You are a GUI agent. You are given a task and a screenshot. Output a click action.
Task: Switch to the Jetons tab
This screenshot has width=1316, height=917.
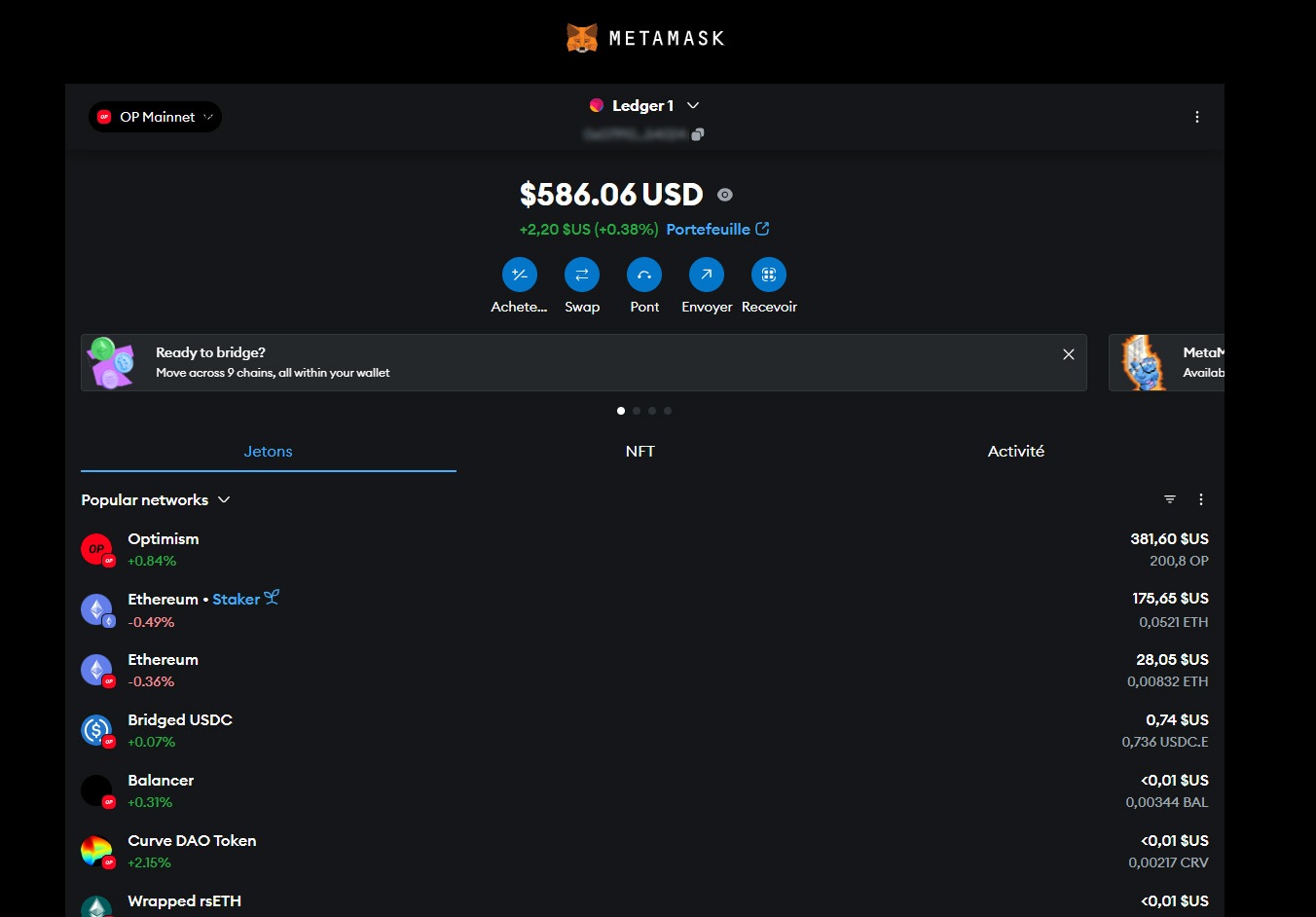point(269,452)
